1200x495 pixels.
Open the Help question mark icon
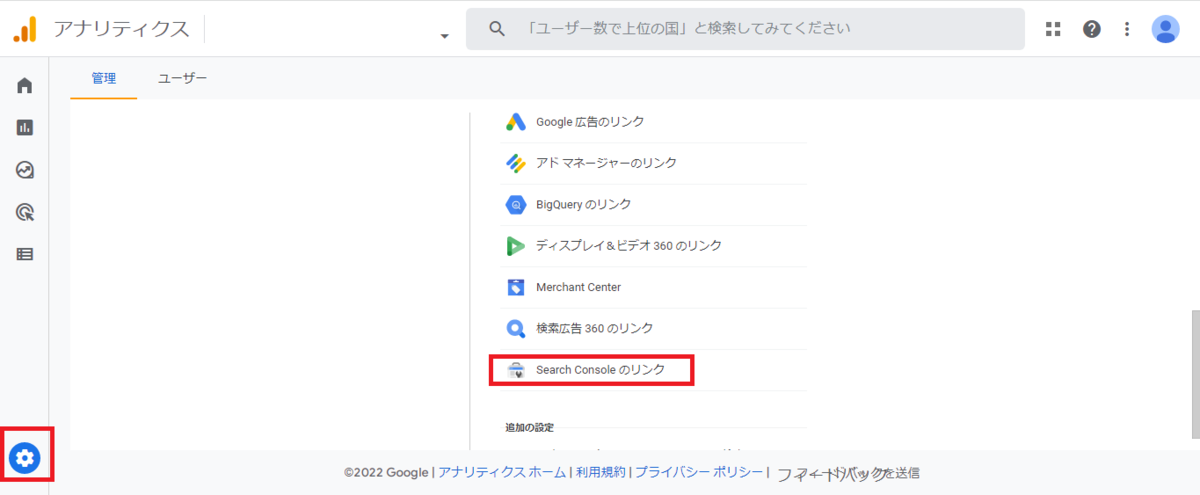click(x=1092, y=29)
